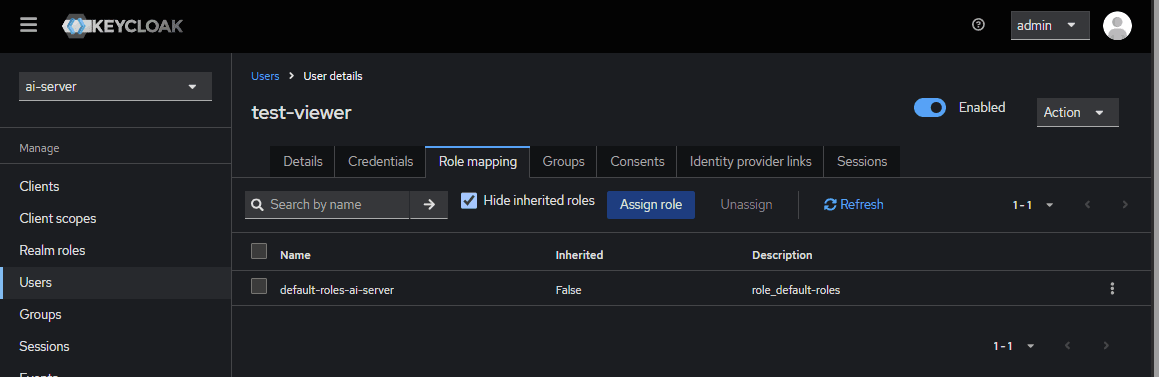Click the Unassign button
Screen dimensions: 1159x377
click(747, 205)
